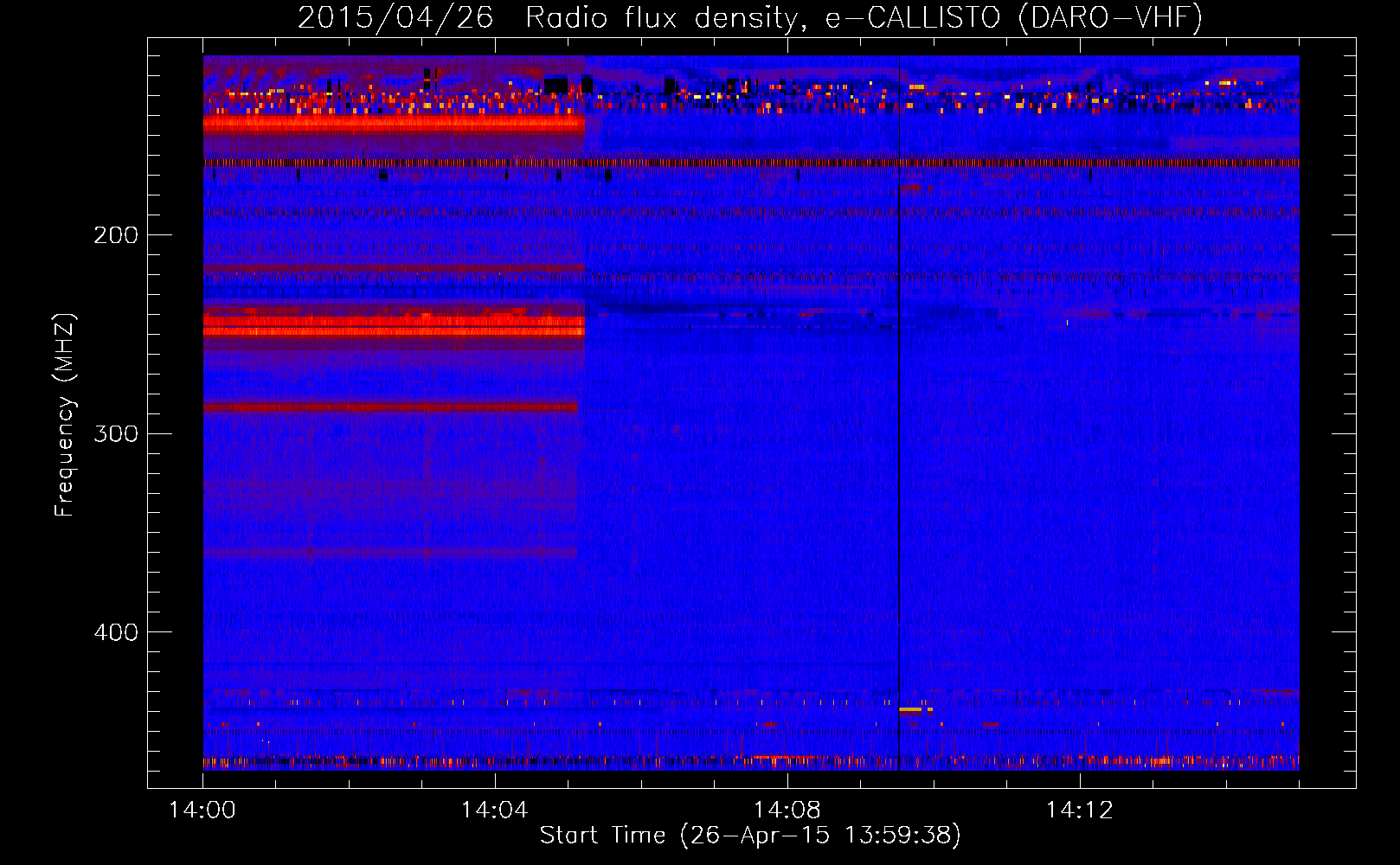The width and height of the screenshot is (1400, 865).
Task: Click the 14:00 time tick label
Action: [x=202, y=811]
